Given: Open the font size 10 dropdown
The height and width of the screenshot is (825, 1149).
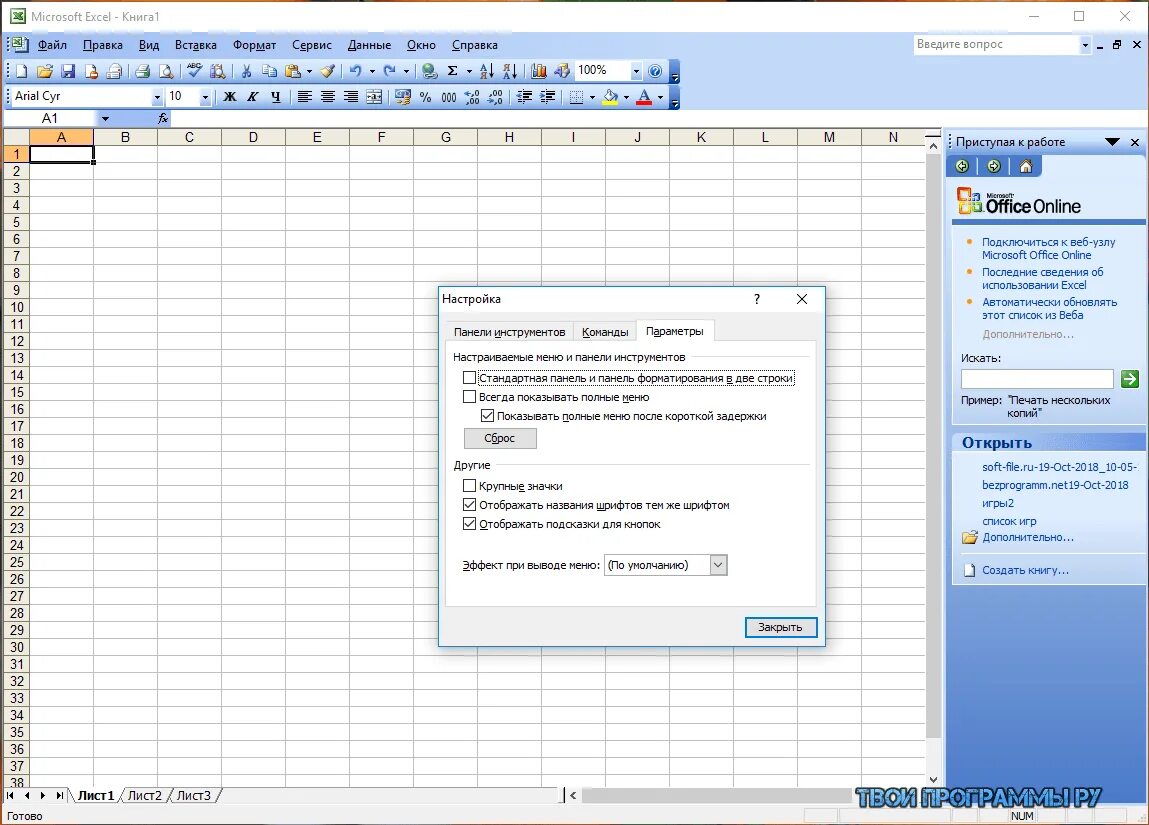Looking at the screenshot, I should click(x=205, y=97).
